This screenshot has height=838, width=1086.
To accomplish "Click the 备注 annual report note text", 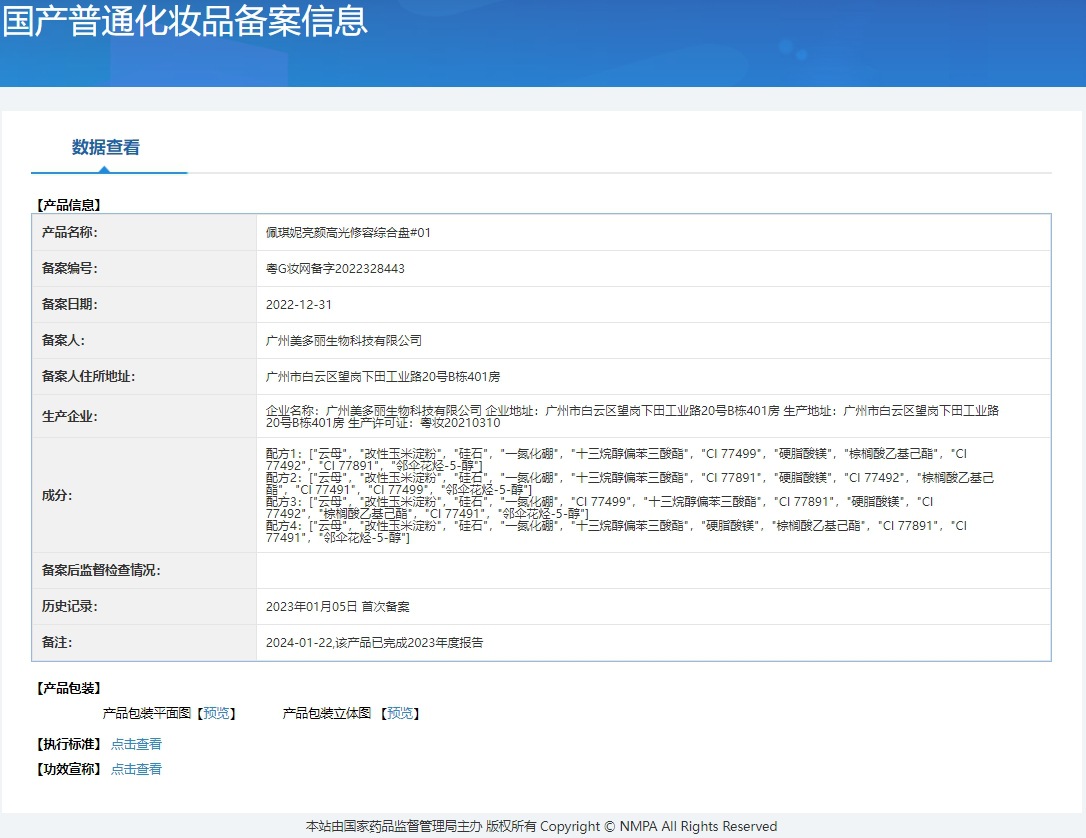I will click(374, 642).
